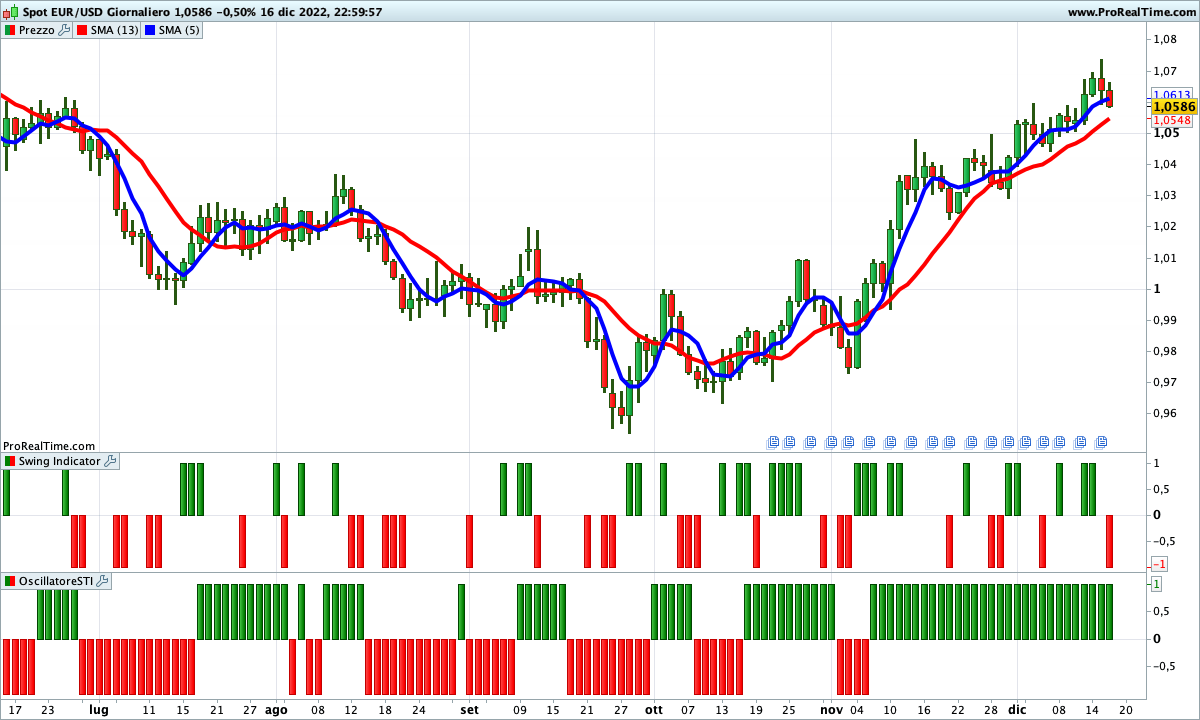1200x720 pixels.
Task: Click the Swing Indicator red-green color icon
Action: (10, 461)
